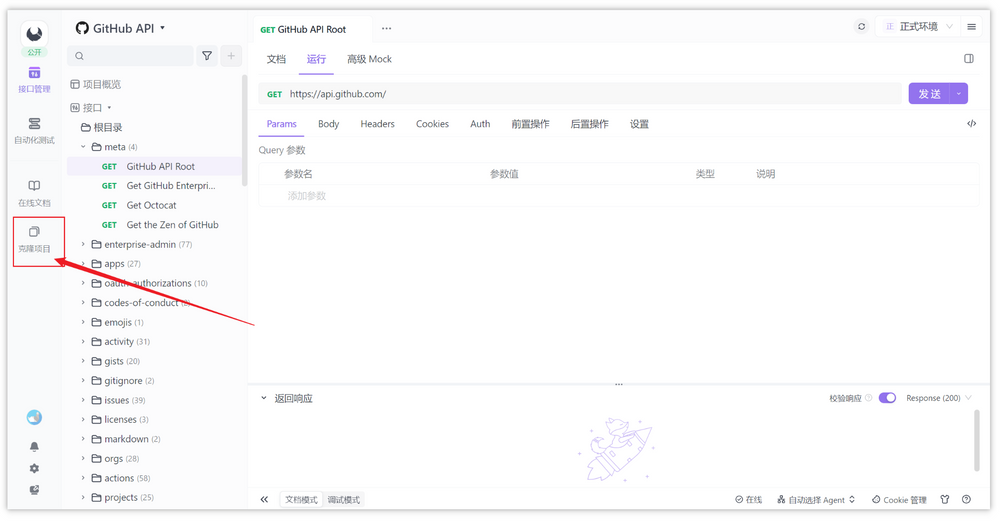
Task: Open the 克隆项目 (clone project) sidebar icon
Action: (x=34, y=238)
